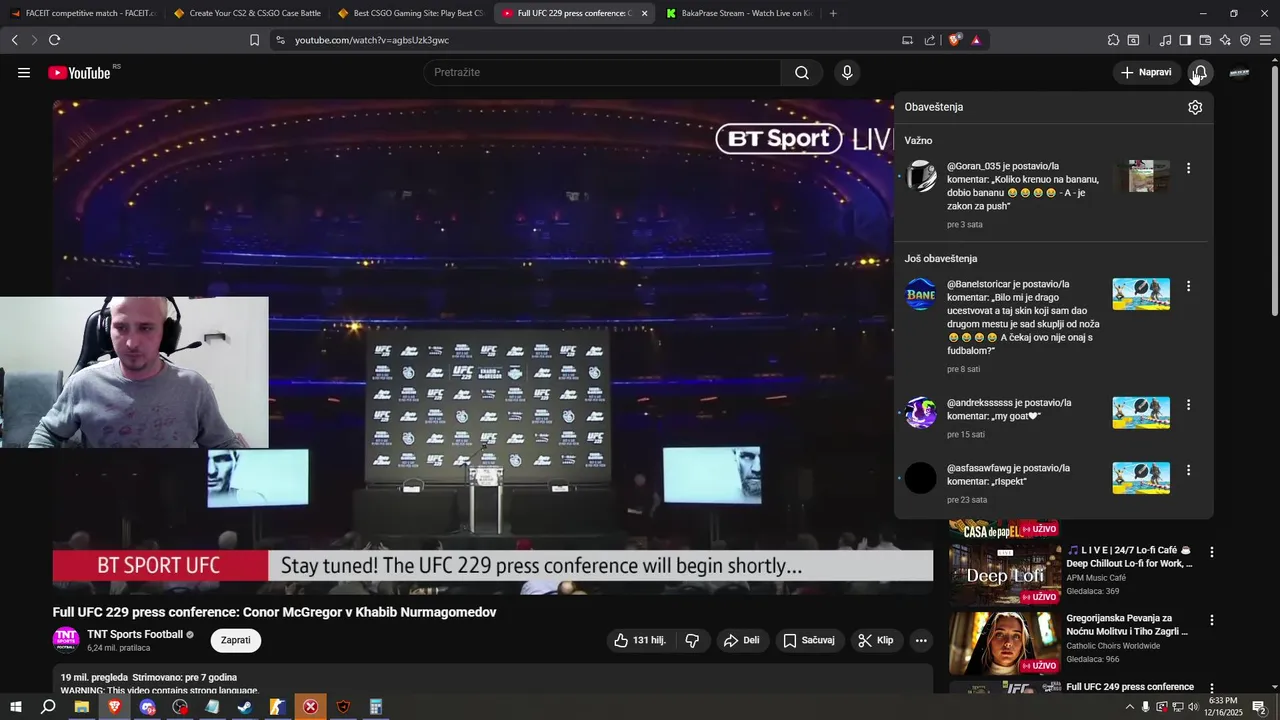Viewport: 1280px width, 720px height.
Task: Open the browser main menu
Action: [x=1266, y=40]
